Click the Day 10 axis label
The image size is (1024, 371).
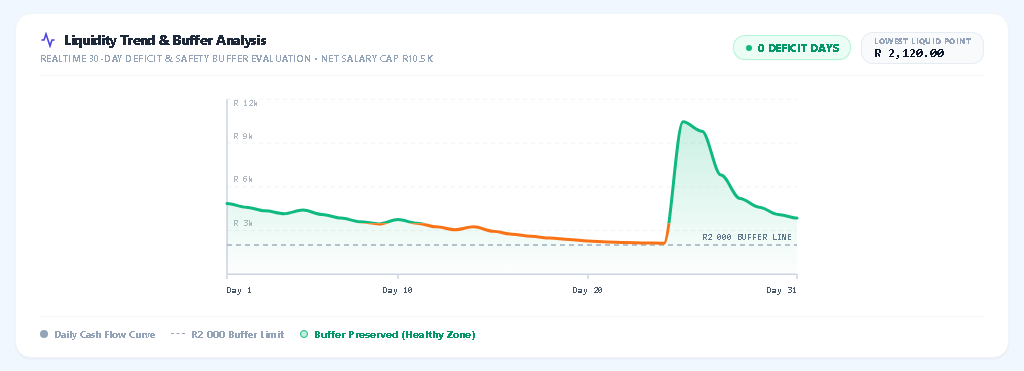[x=397, y=291]
